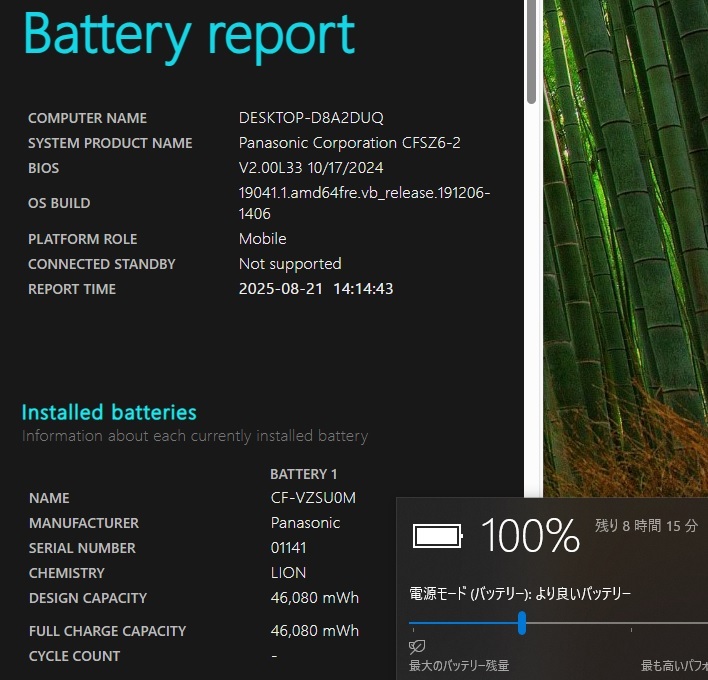The height and width of the screenshot is (680, 708).
Task: Click the battery report vertical scrollbar
Action: click(531, 52)
